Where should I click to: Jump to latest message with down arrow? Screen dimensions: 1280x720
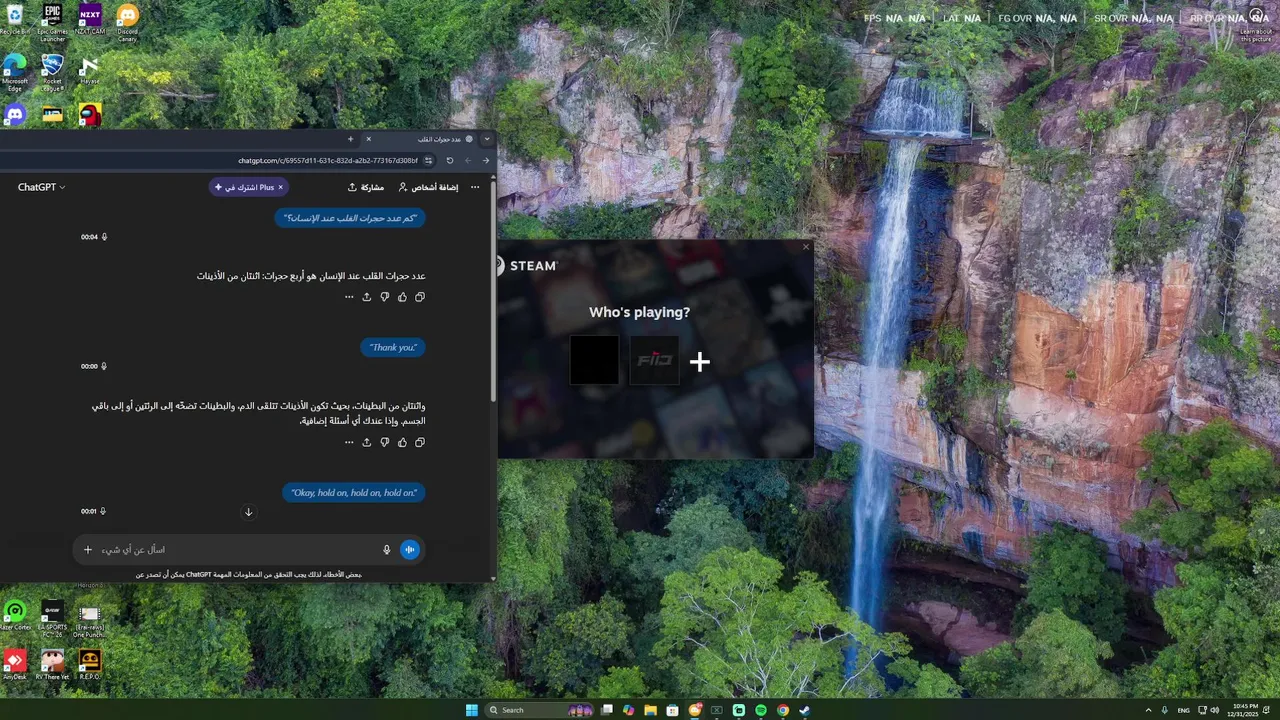click(x=248, y=512)
